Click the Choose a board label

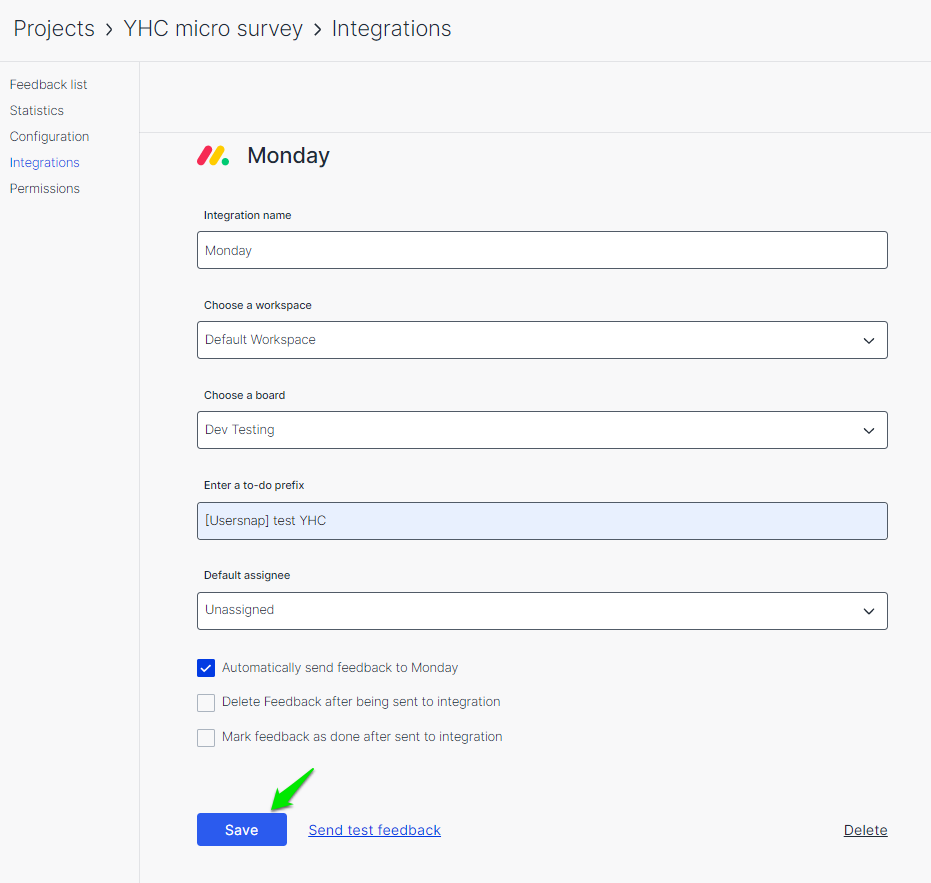[245, 395]
